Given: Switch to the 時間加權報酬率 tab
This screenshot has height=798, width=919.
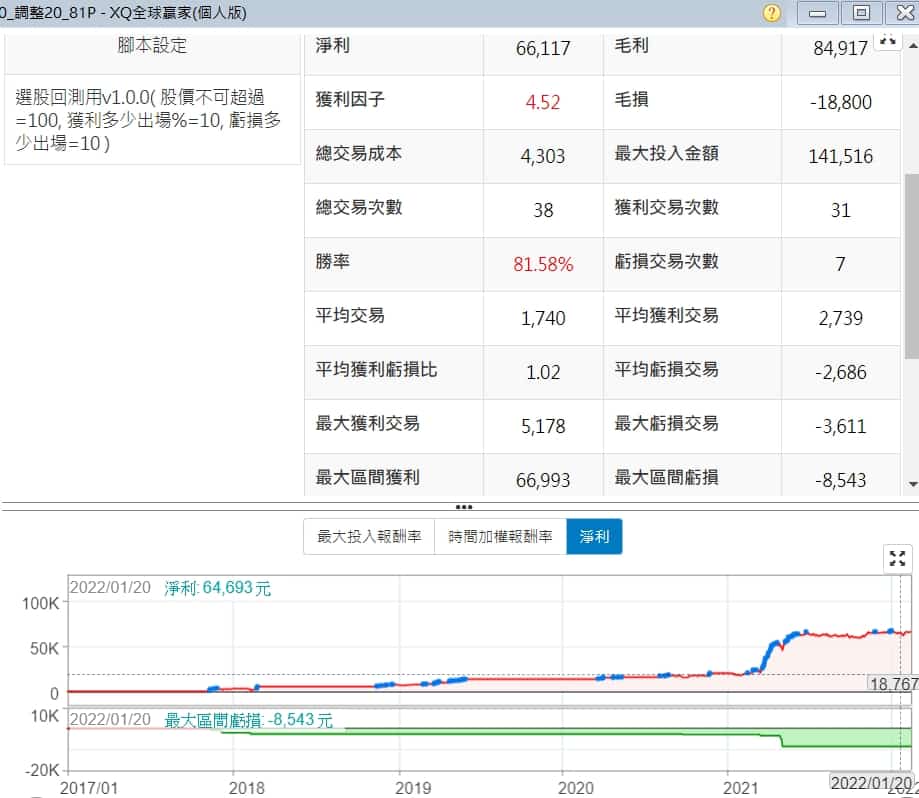Looking at the screenshot, I should tap(500, 537).
